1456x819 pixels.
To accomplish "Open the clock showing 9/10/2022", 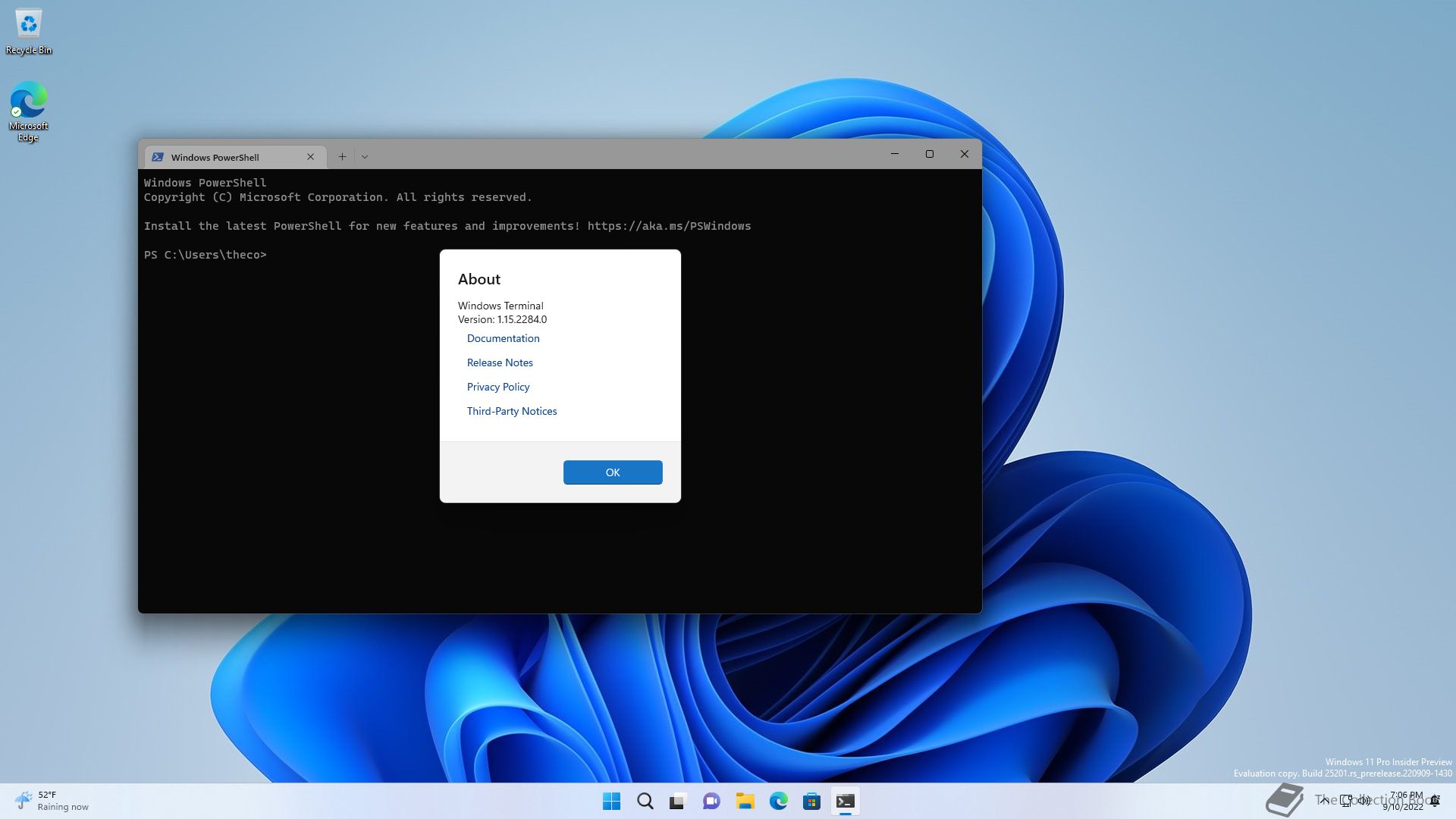I will pyautogui.click(x=1404, y=801).
